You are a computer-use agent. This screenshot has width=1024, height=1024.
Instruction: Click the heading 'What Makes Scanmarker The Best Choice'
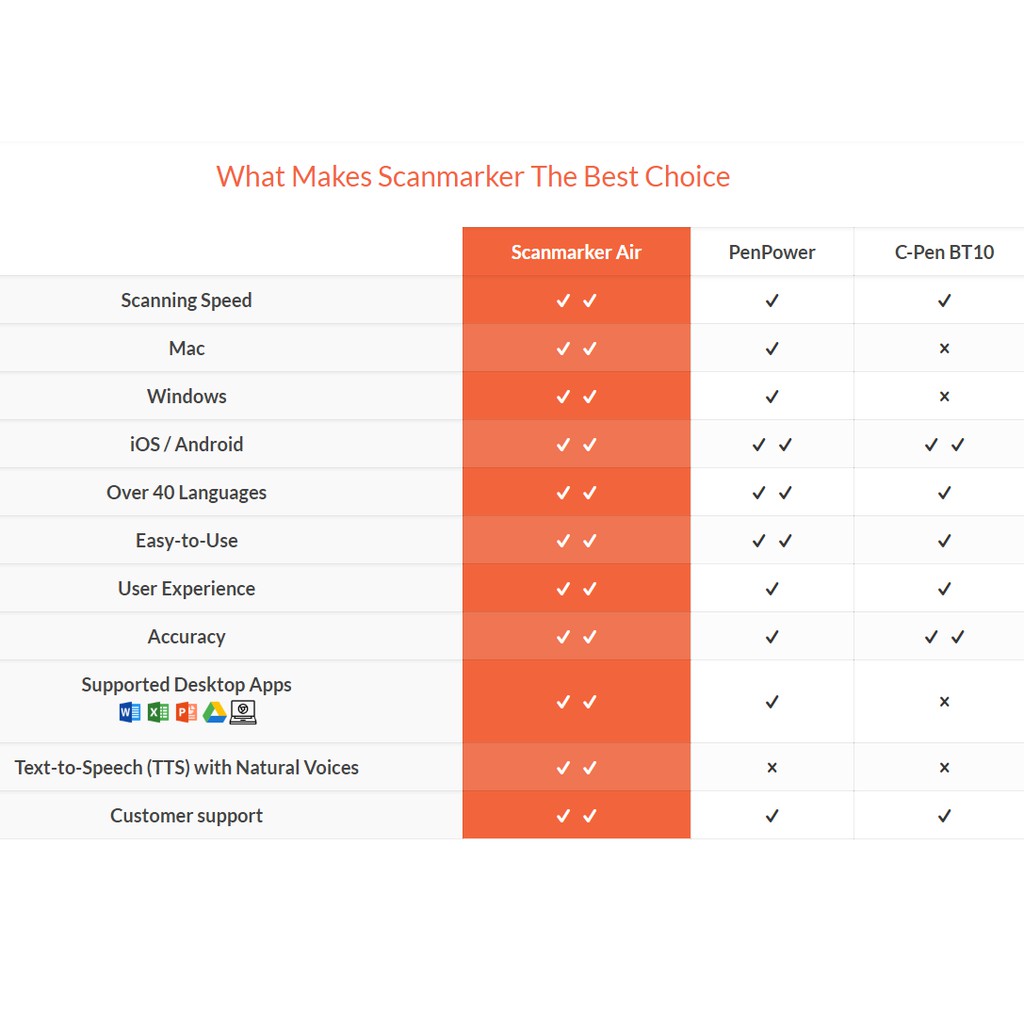click(x=473, y=177)
